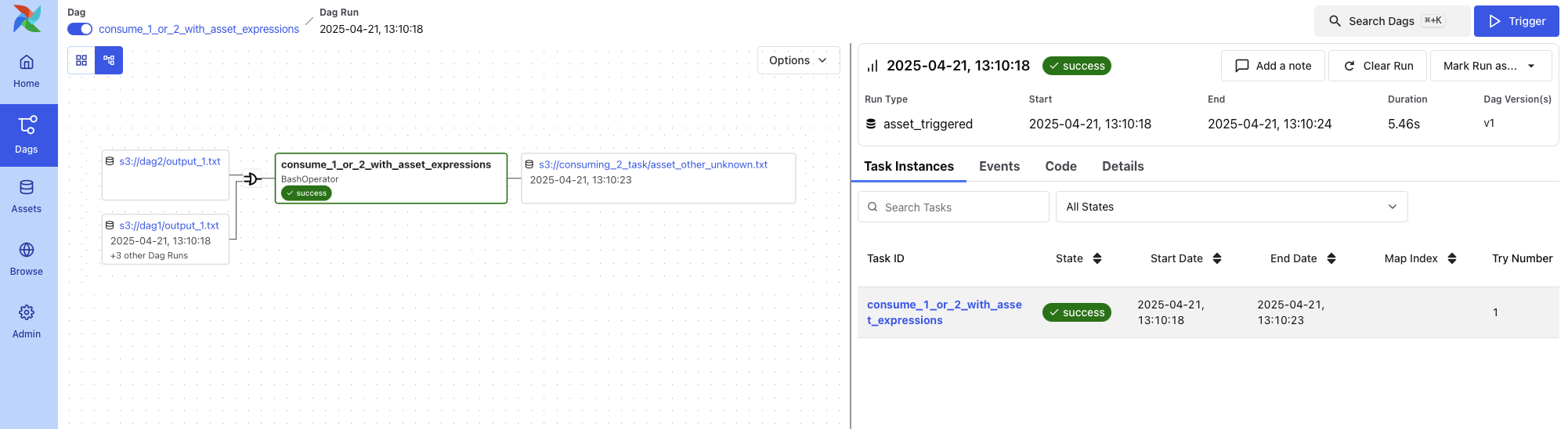Open the Mark Run as dropdown
1568x429 pixels.
[x=1490, y=66]
